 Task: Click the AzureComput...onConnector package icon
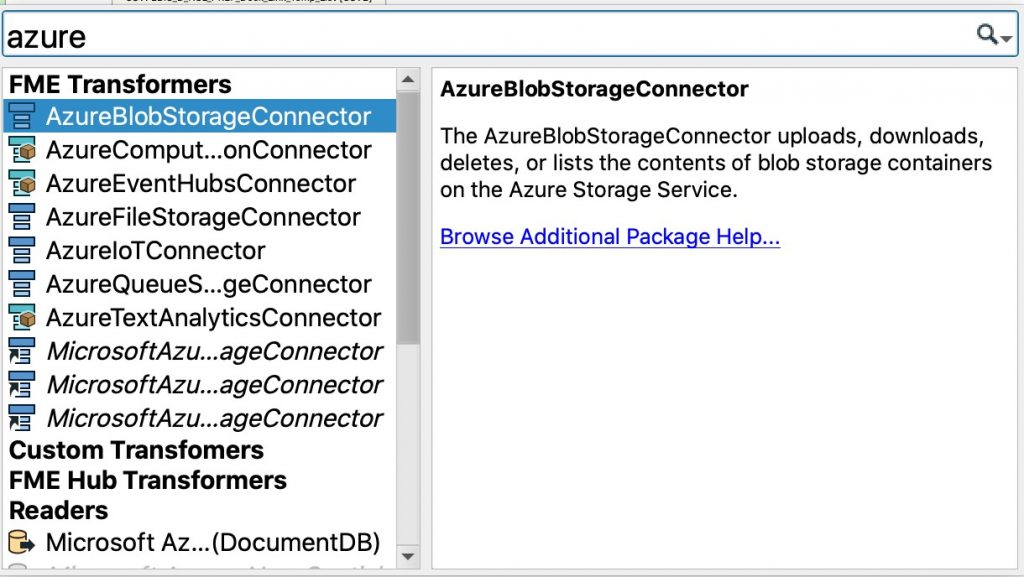[x=22, y=150]
